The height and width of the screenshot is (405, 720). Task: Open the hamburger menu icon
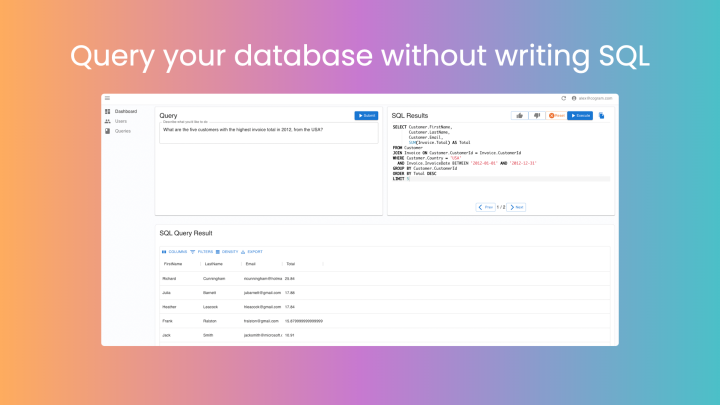coord(107,98)
